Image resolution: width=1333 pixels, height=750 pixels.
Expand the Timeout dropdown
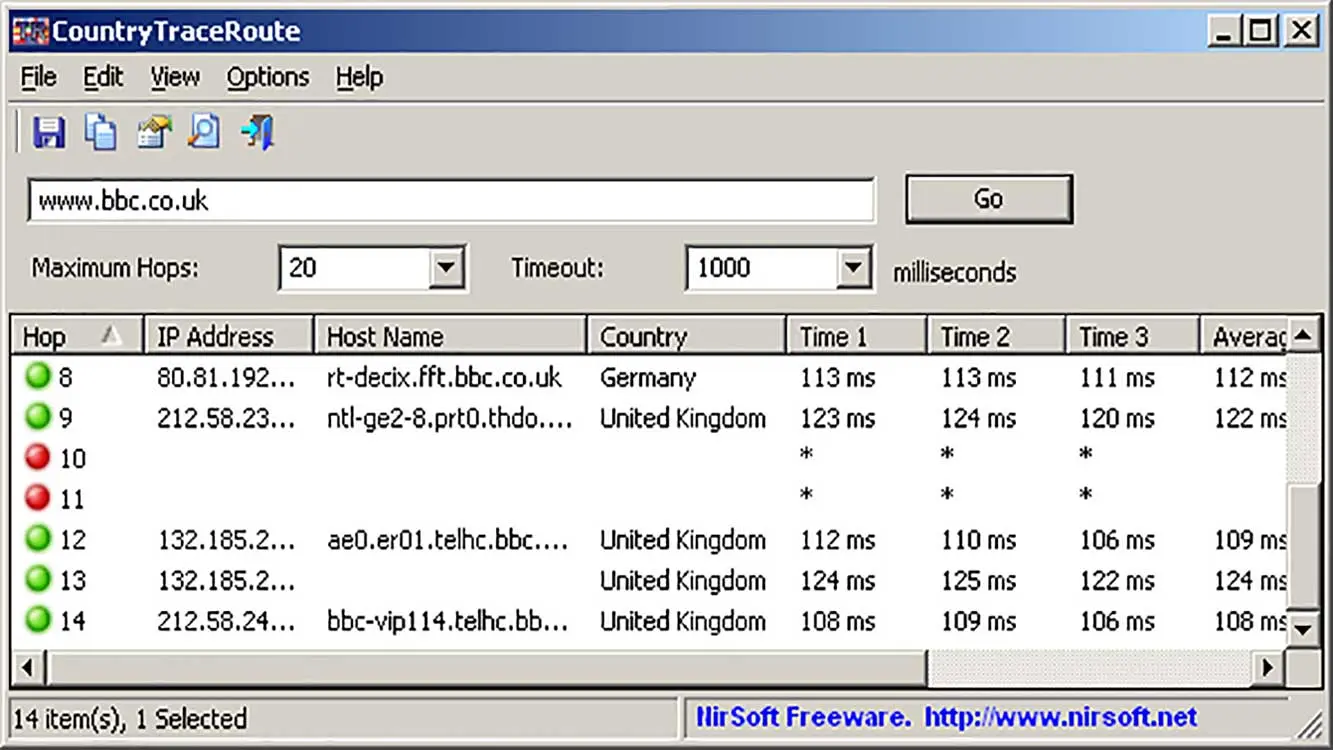[x=852, y=268]
